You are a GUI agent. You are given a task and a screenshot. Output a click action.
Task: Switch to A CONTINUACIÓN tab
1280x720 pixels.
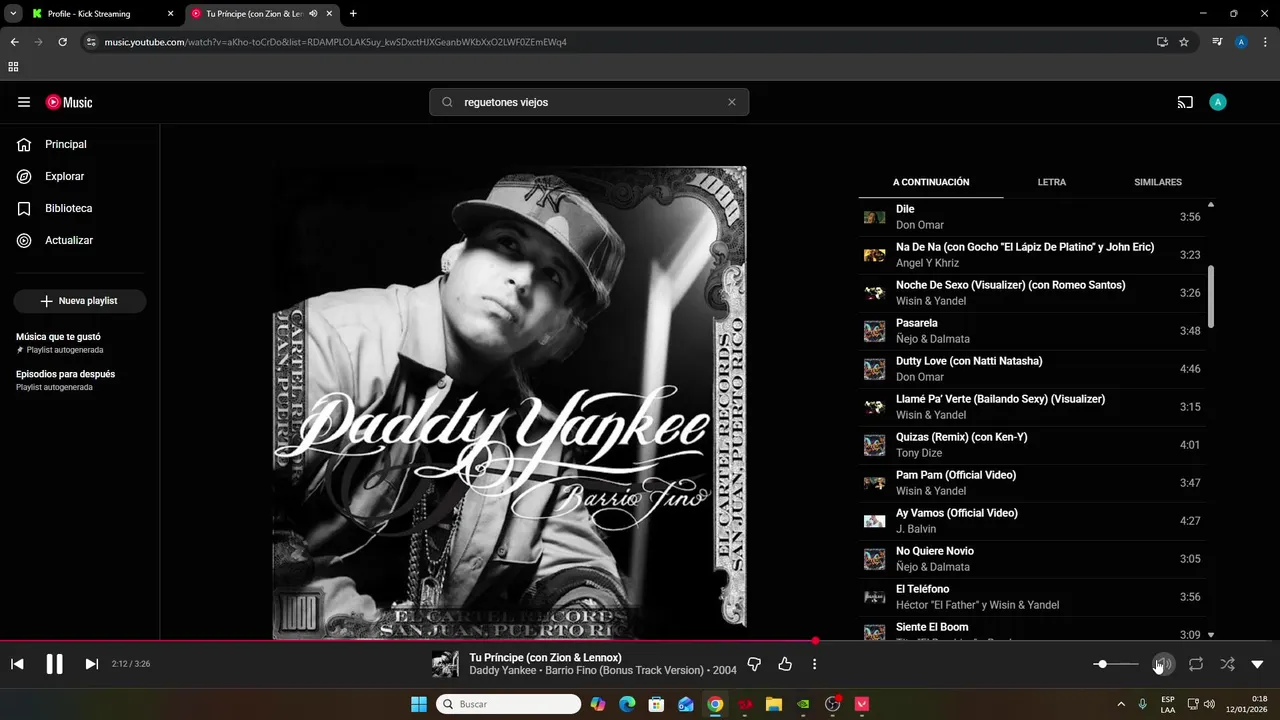[x=931, y=182]
